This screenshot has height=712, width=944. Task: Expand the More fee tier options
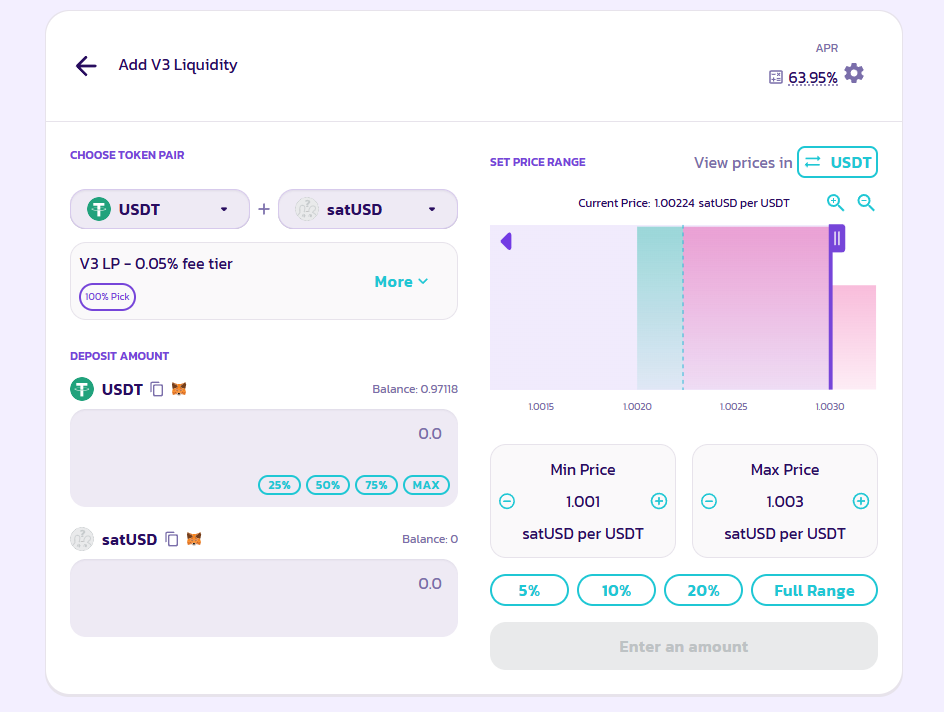401,282
